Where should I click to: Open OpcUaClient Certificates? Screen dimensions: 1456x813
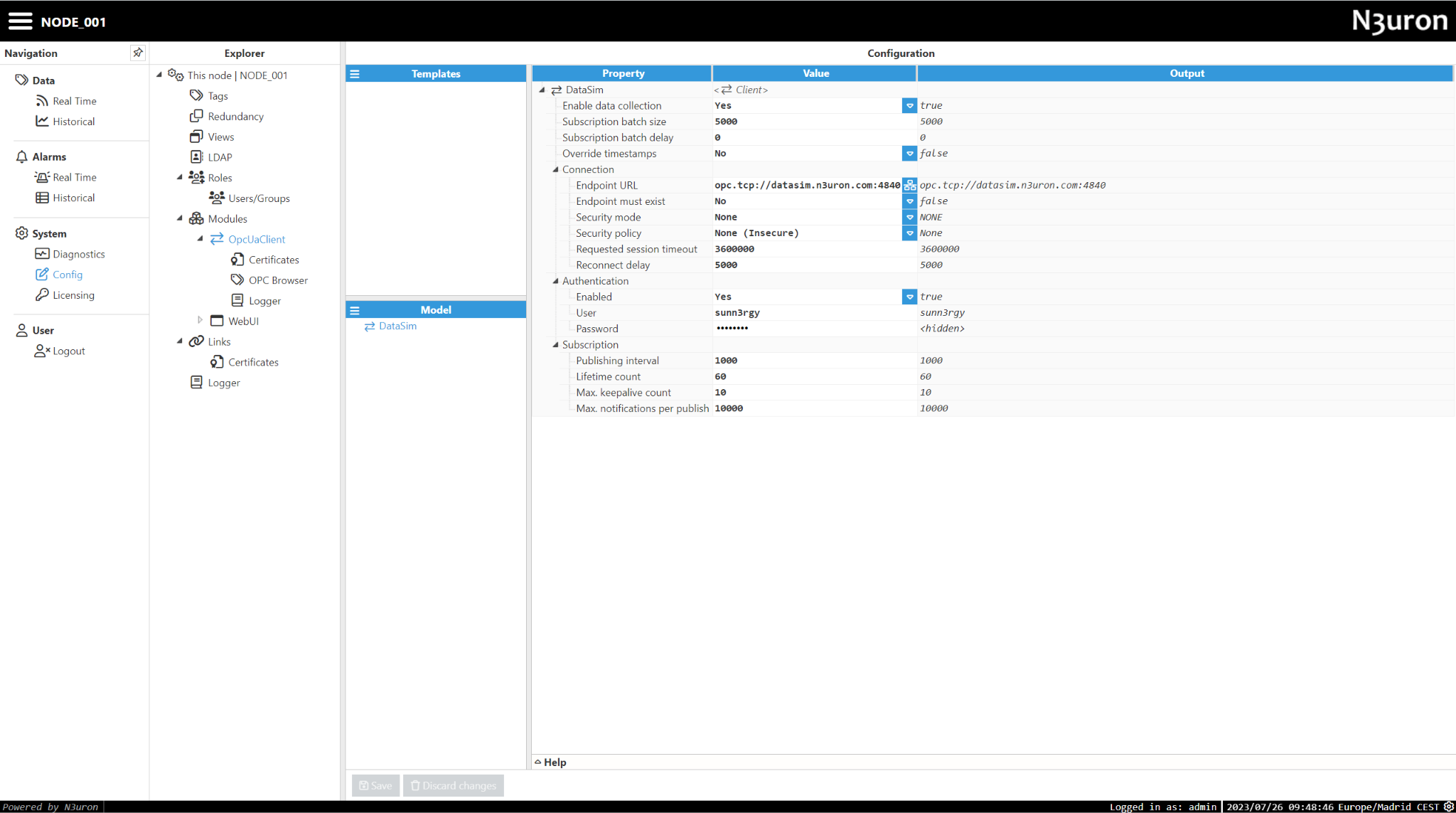(274, 260)
